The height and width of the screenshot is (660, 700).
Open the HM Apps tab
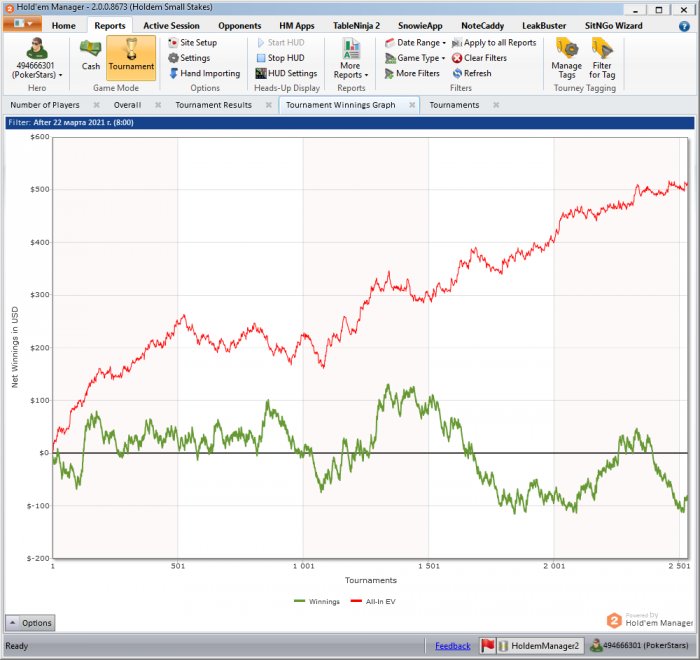297,26
